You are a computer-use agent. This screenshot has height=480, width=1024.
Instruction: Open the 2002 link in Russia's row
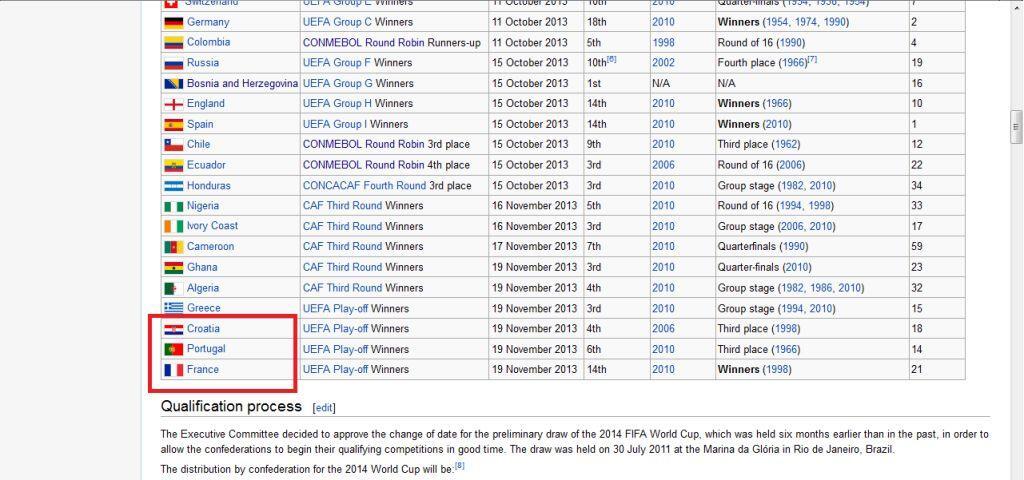pyautogui.click(x=663, y=62)
